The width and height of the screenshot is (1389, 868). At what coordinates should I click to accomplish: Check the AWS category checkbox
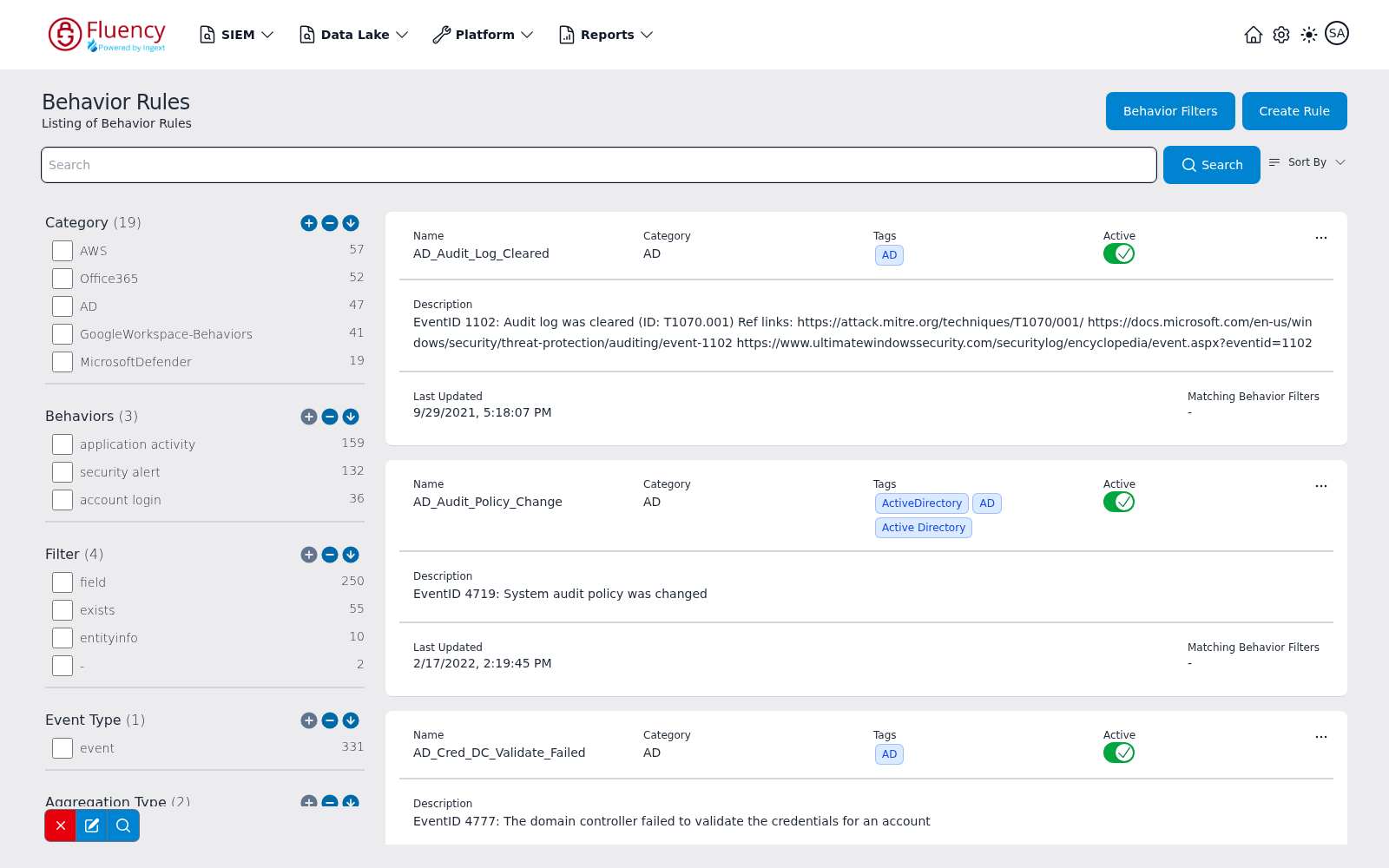point(63,251)
